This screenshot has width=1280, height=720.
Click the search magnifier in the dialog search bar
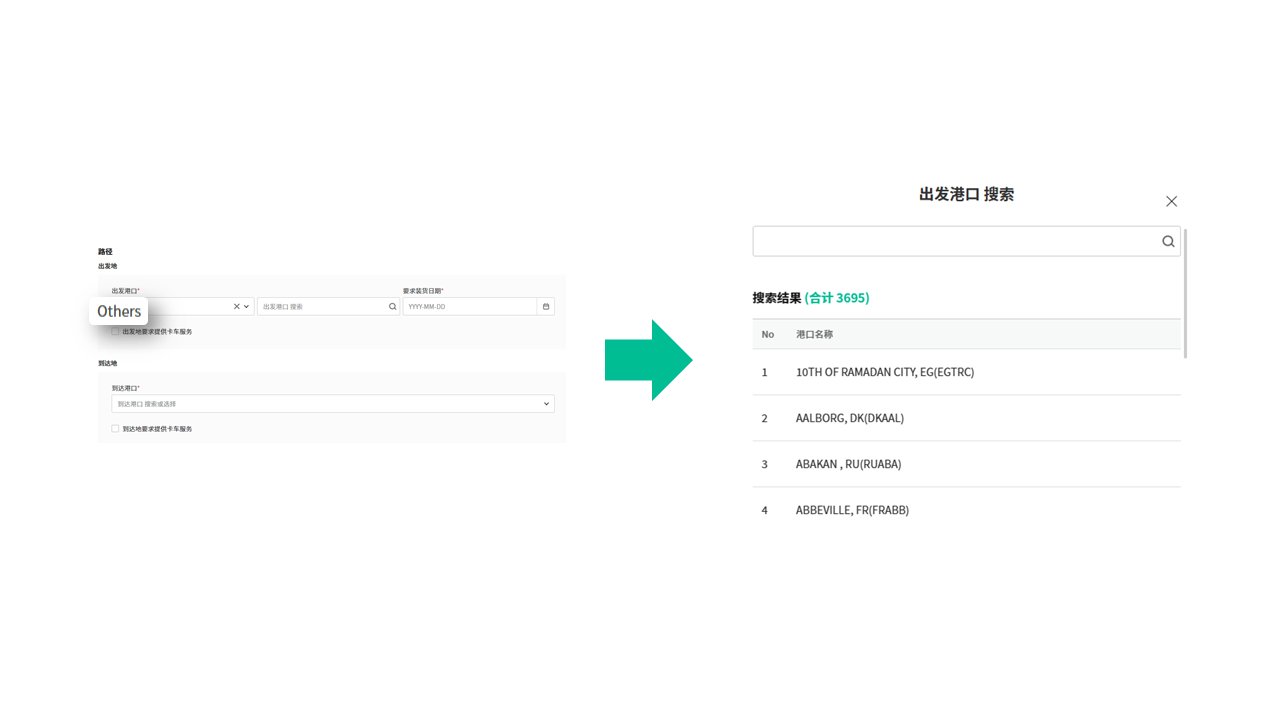click(1168, 241)
